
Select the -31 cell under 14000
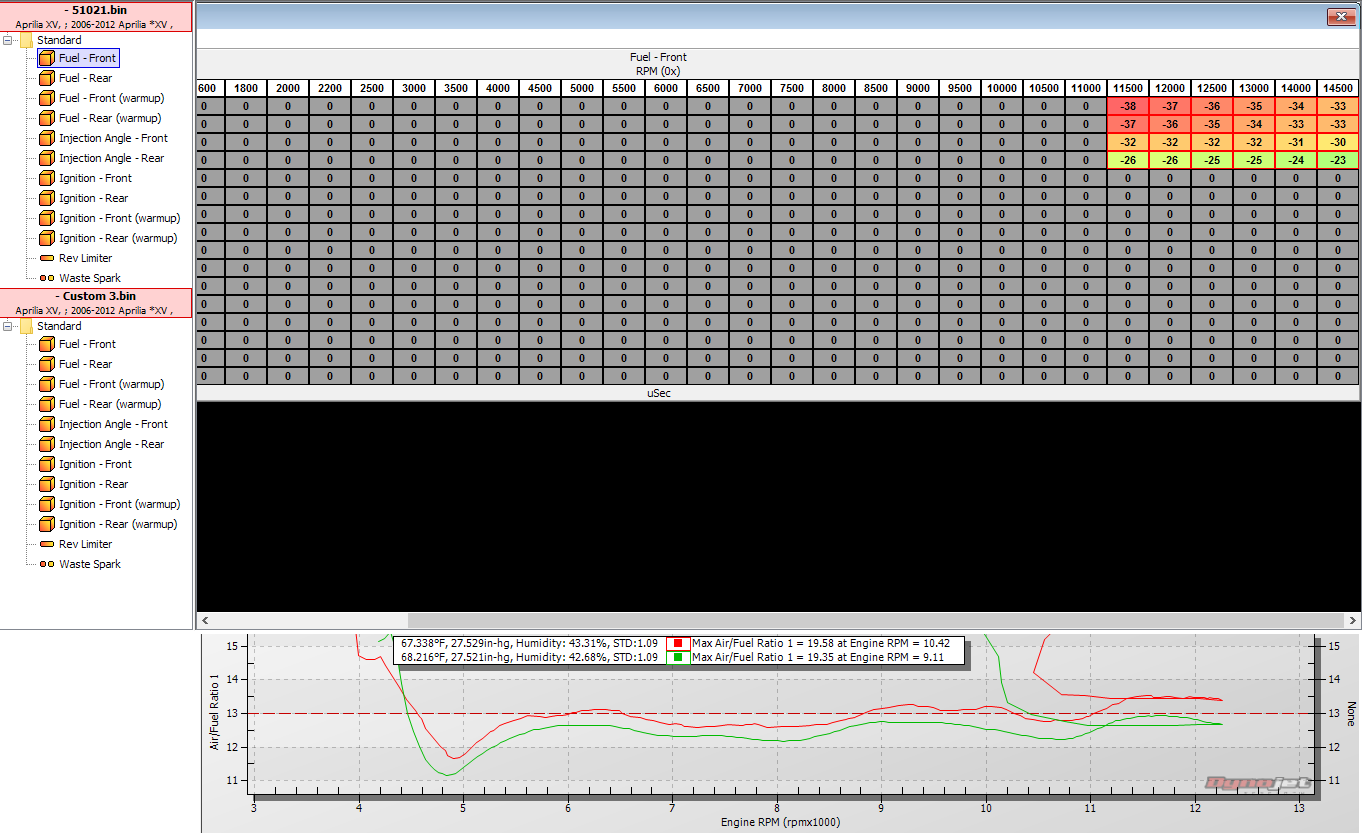(x=1296, y=142)
